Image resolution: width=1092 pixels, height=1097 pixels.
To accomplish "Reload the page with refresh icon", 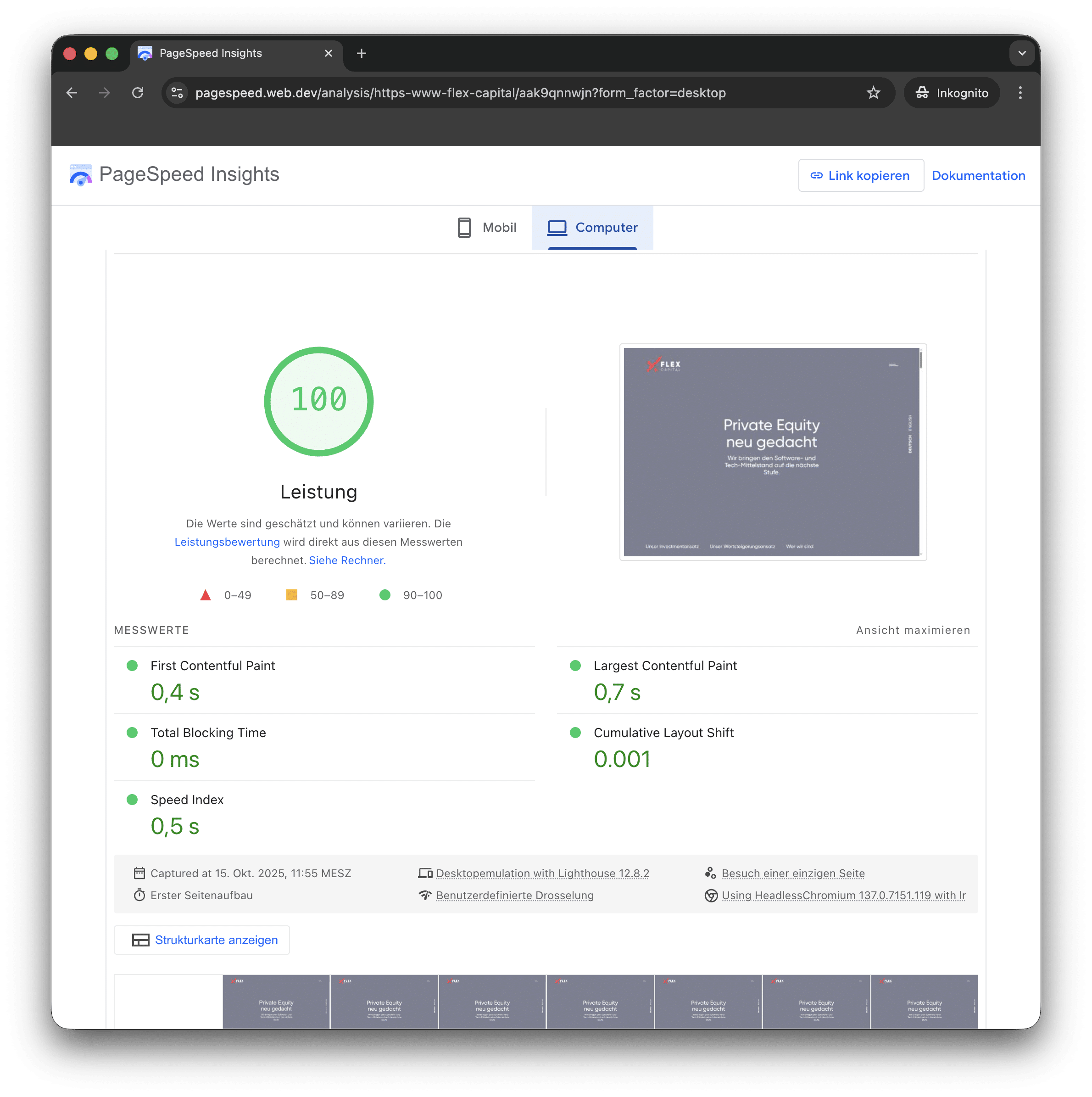I will (x=138, y=93).
